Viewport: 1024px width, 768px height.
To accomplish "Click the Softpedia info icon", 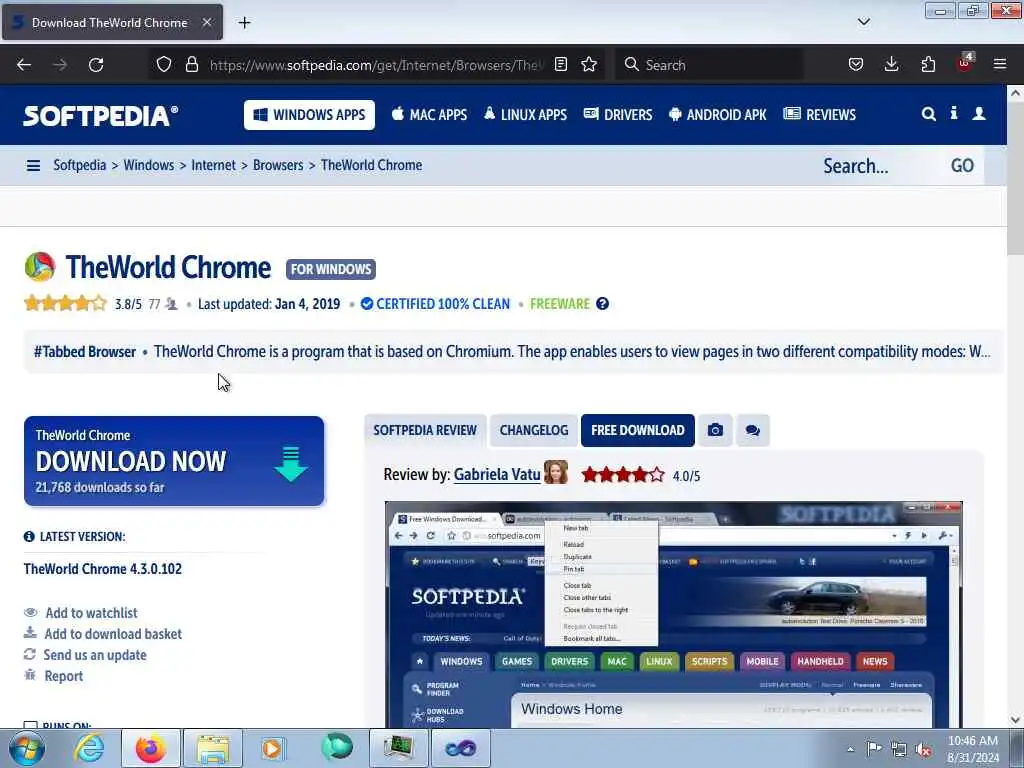I will [953, 114].
